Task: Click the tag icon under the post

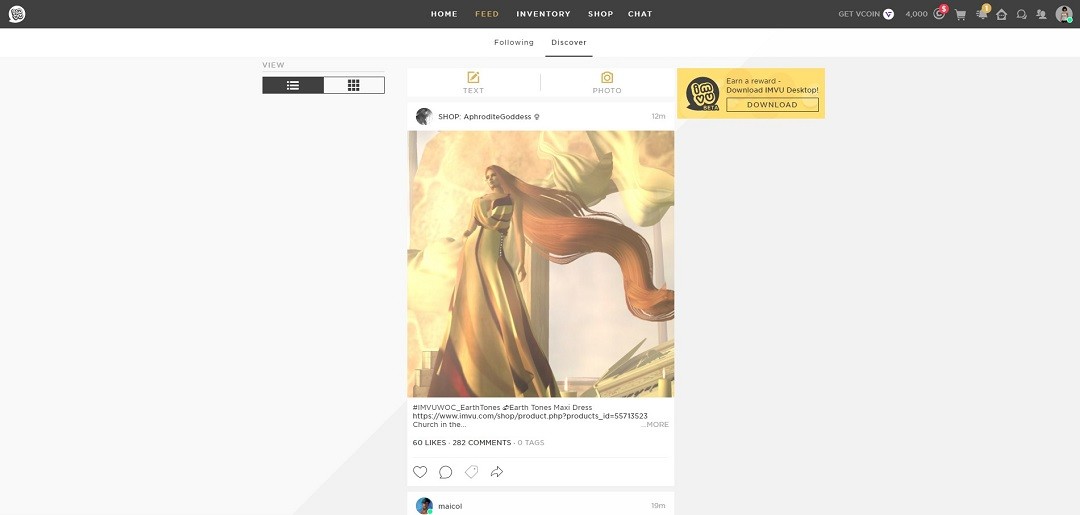Action: (x=471, y=472)
